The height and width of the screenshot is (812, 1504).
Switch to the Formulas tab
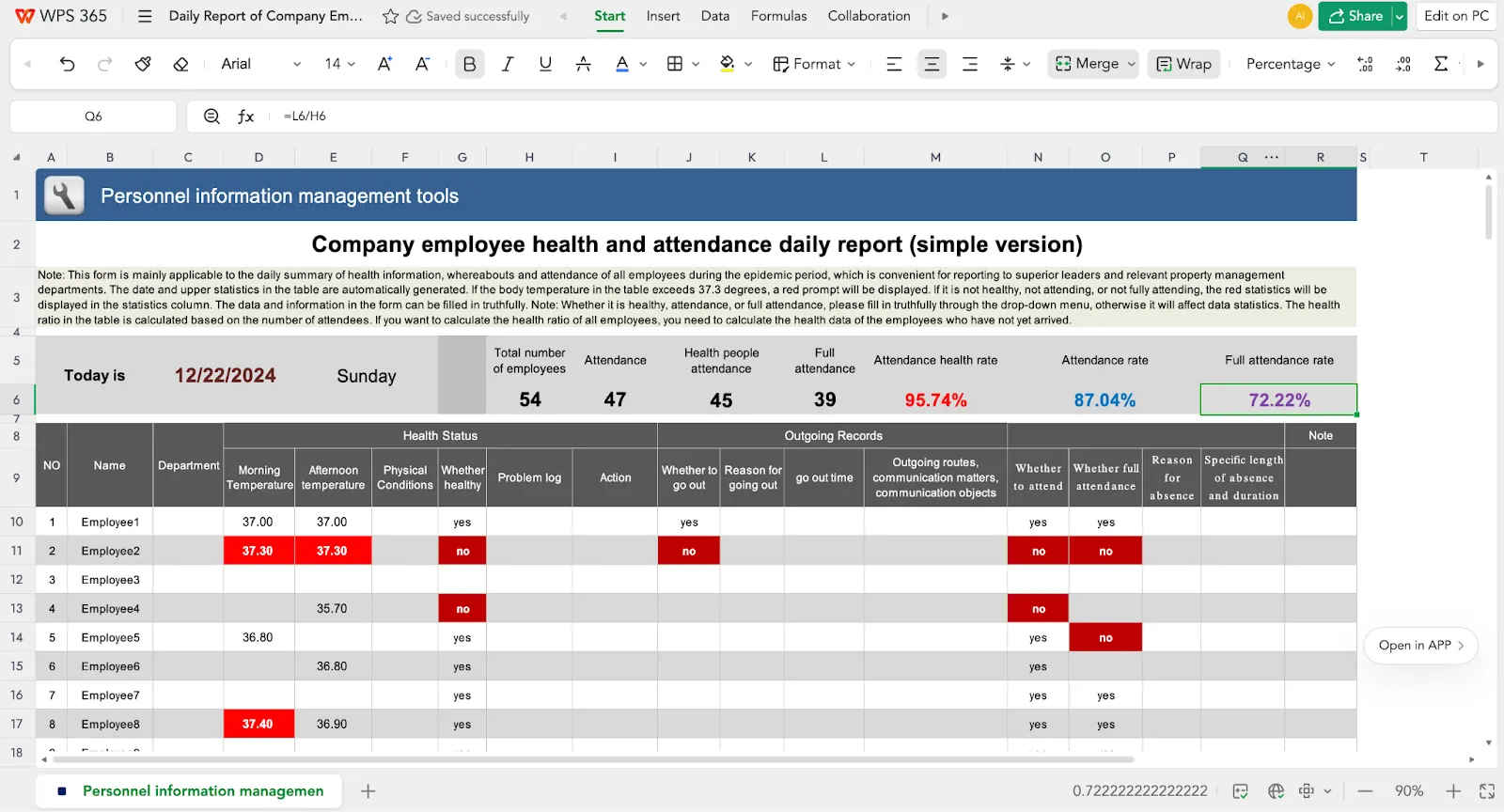(x=778, y=16)
